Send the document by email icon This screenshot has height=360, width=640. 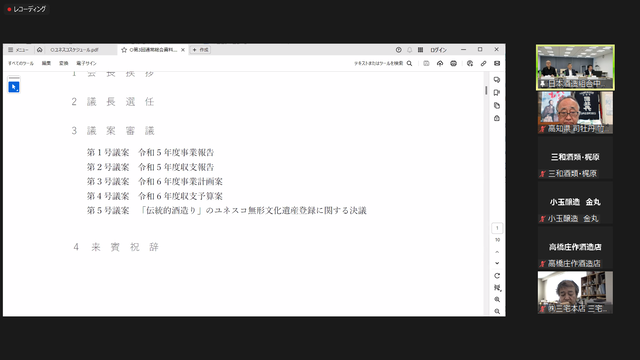(497, 63)
